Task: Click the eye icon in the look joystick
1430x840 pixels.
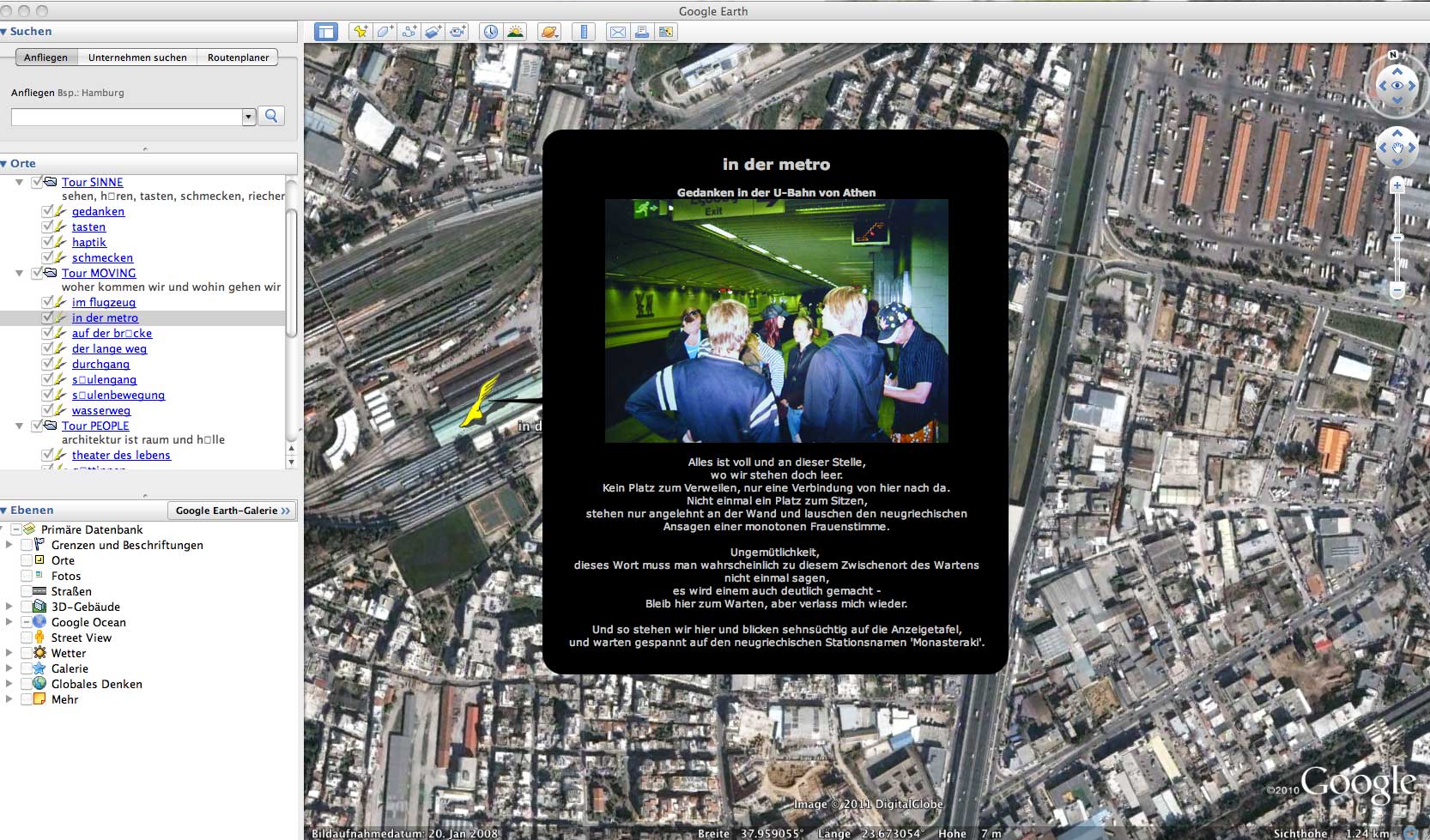Action: [1397, 86]
